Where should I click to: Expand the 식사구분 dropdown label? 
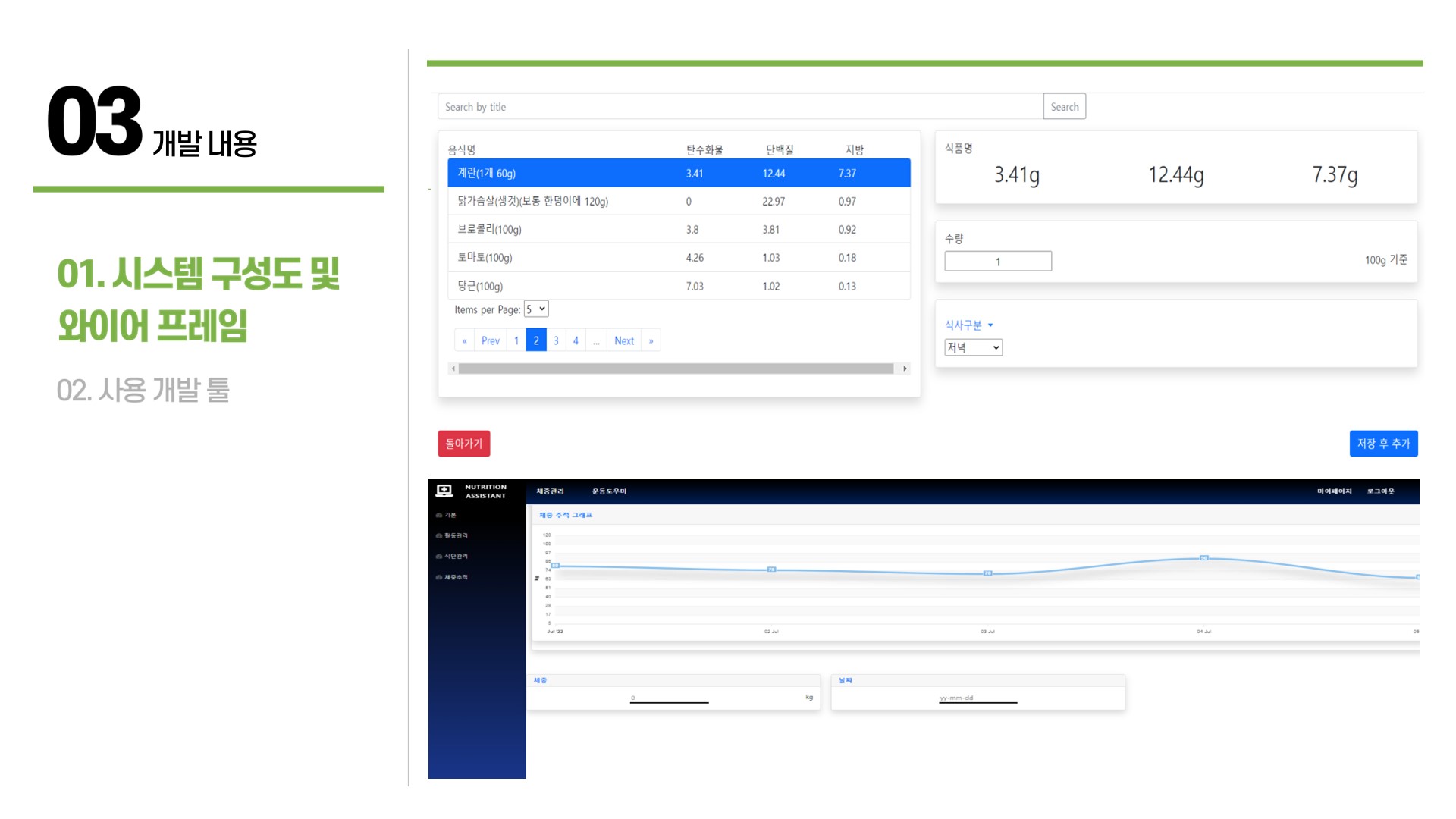(968, 325)
